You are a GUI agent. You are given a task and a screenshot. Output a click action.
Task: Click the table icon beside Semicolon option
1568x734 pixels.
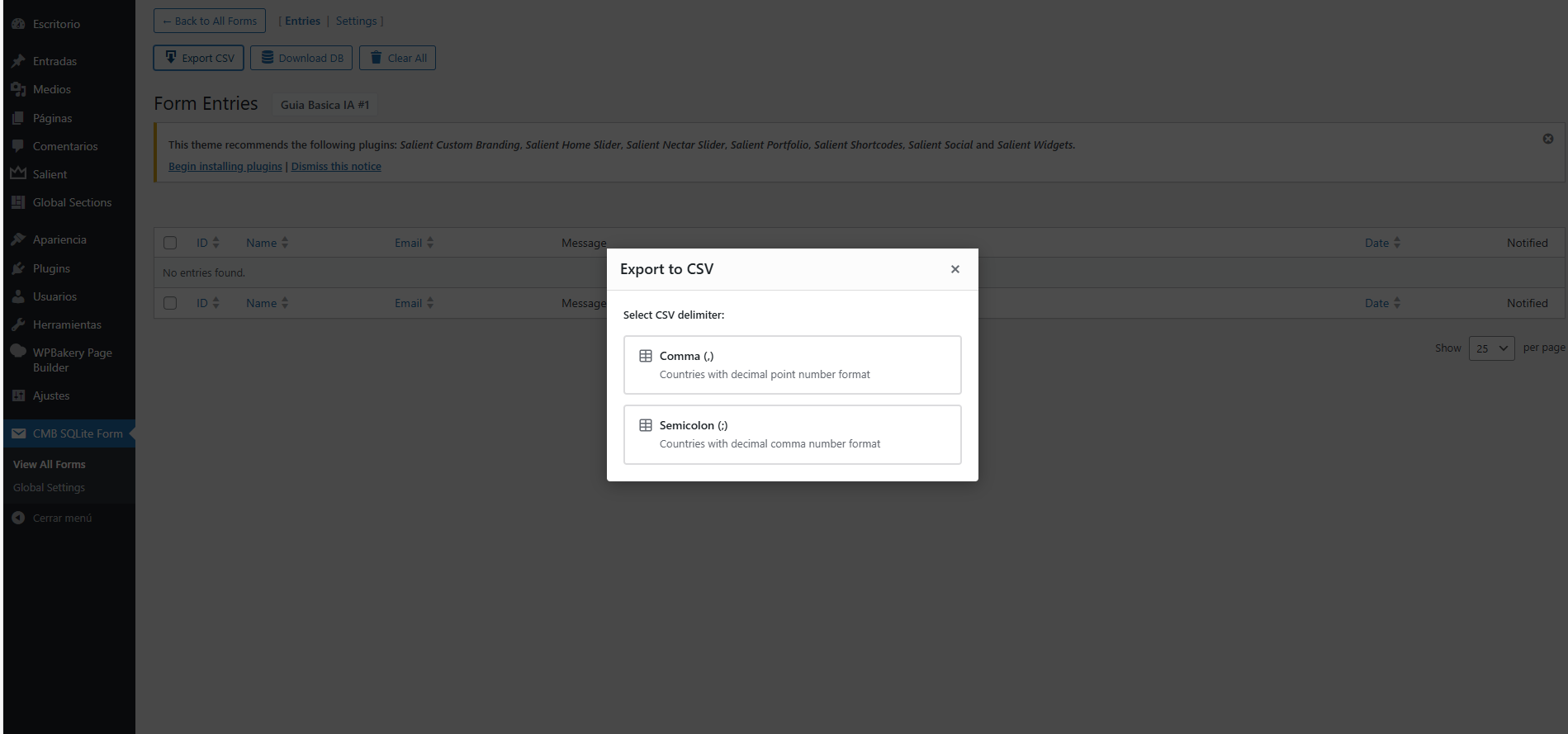tap(646, 425)
